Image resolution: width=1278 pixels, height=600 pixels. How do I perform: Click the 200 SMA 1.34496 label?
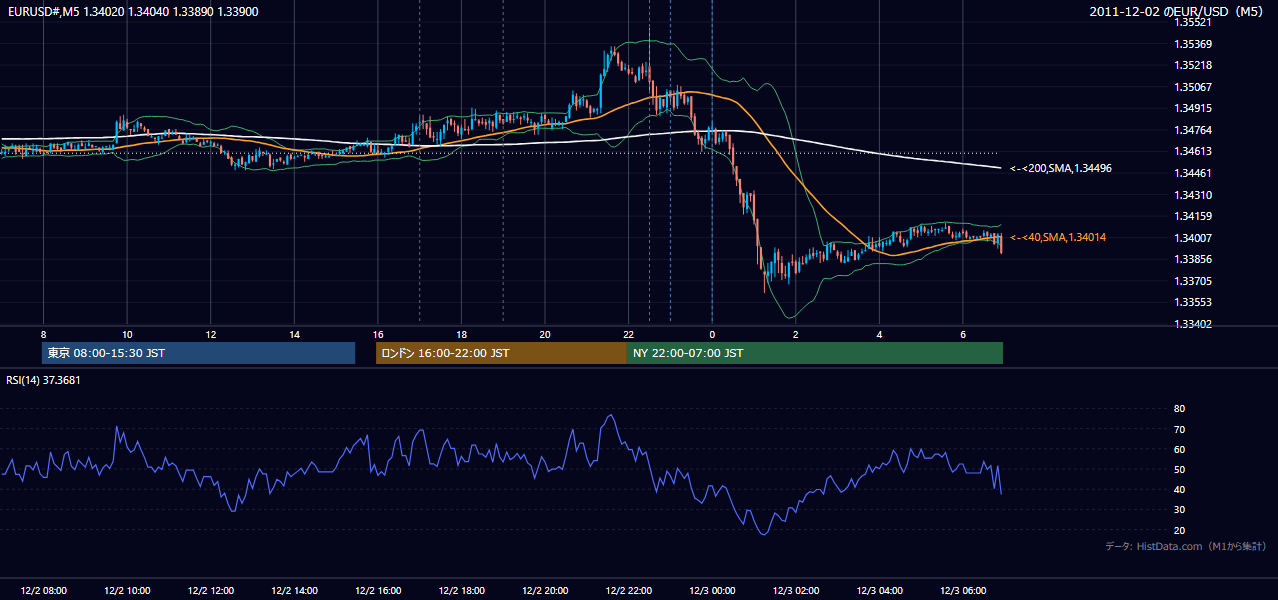[x=1061, y=168]
